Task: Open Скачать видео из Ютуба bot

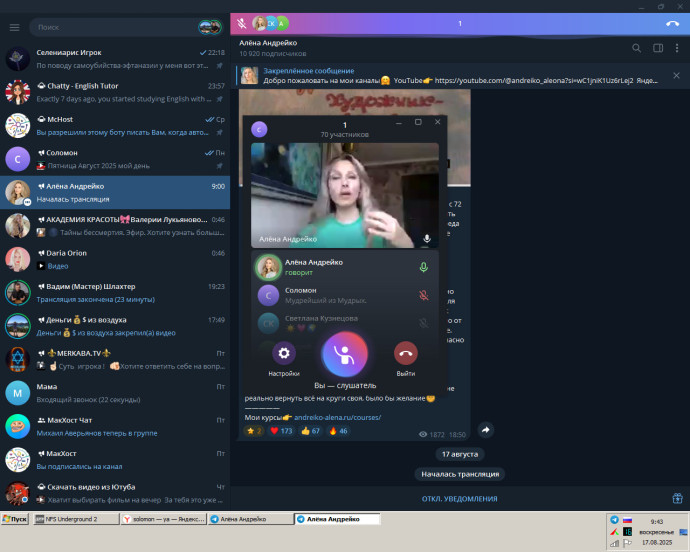Action: (115, 493)
